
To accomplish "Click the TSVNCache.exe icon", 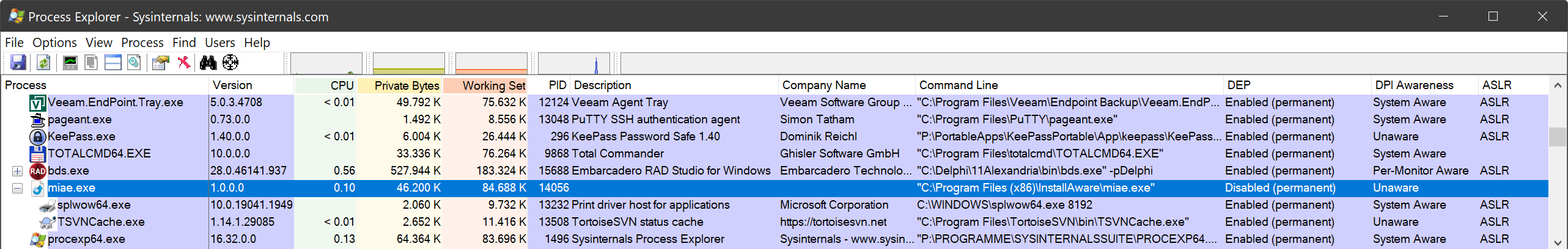I will (48, 222).
